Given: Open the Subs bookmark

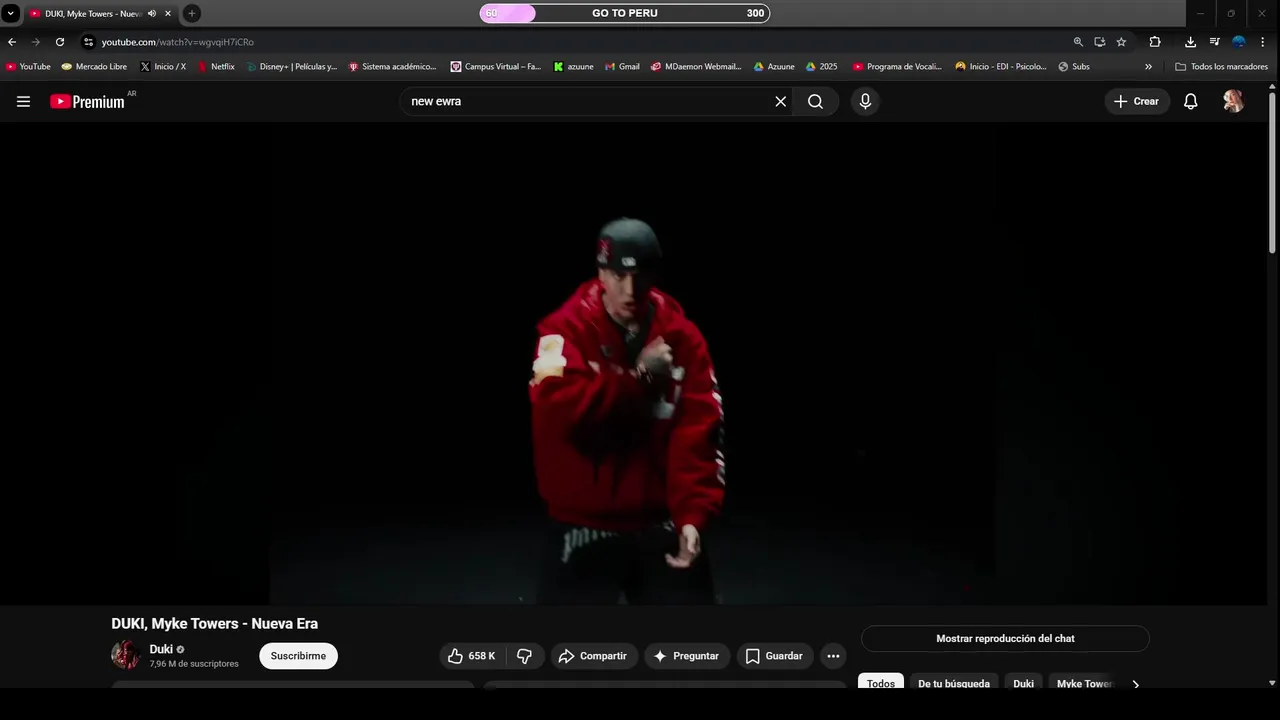Looking at the screenshot, I should coord(1074,67).
